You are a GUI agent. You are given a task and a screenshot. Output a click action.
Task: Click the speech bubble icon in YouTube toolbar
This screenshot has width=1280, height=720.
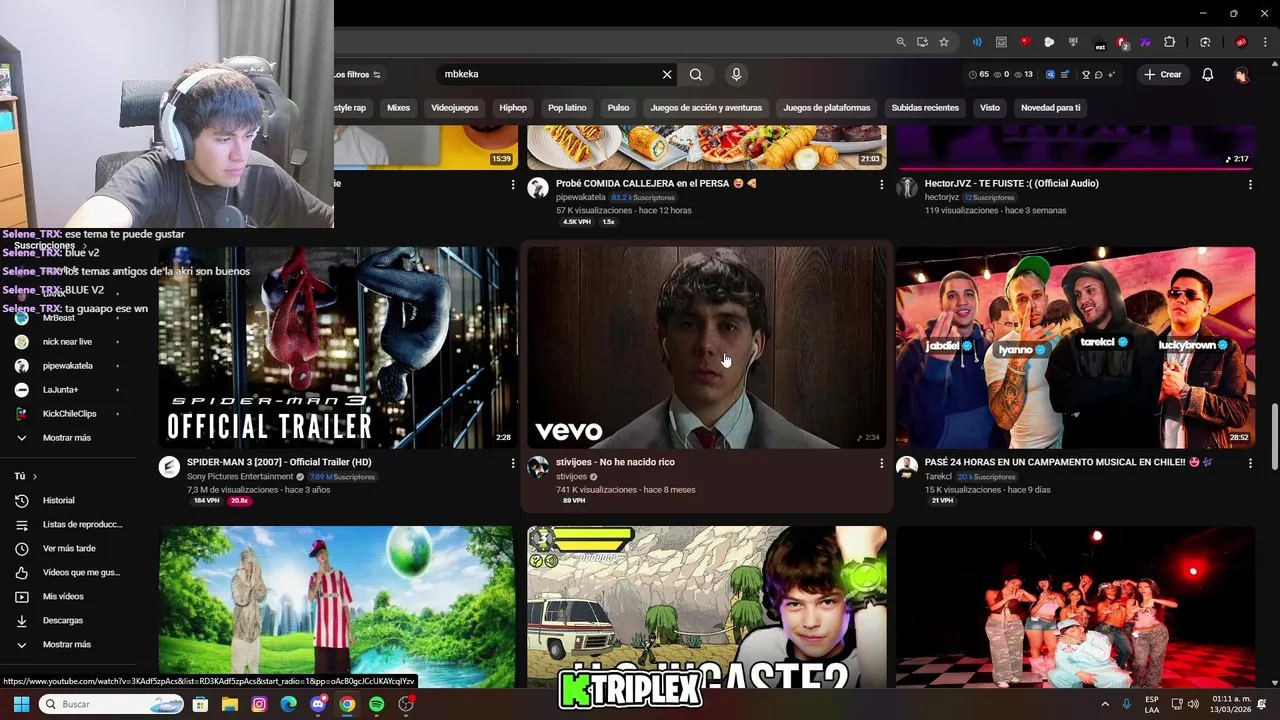[x=1098, y=74]
